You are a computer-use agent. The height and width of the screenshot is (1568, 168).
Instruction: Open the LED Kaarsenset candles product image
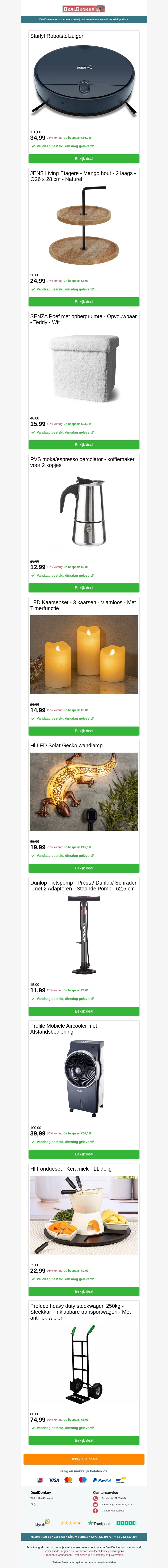coord(84,654)
